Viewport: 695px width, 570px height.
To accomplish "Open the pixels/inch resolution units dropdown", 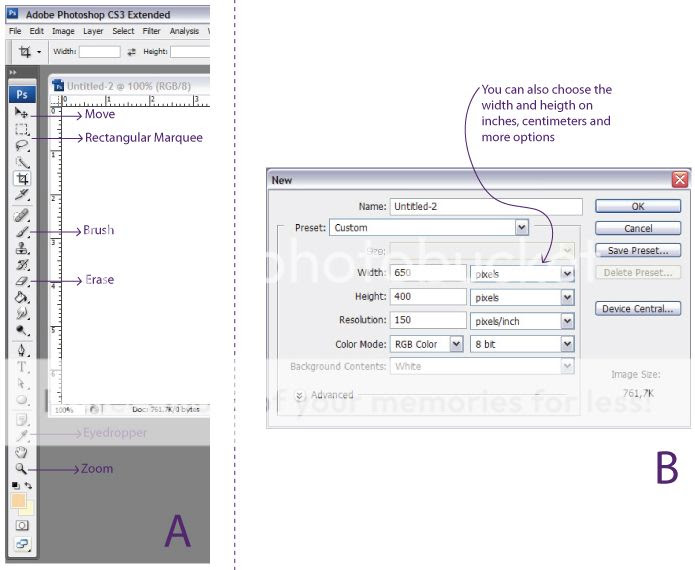I will [522, 321].
